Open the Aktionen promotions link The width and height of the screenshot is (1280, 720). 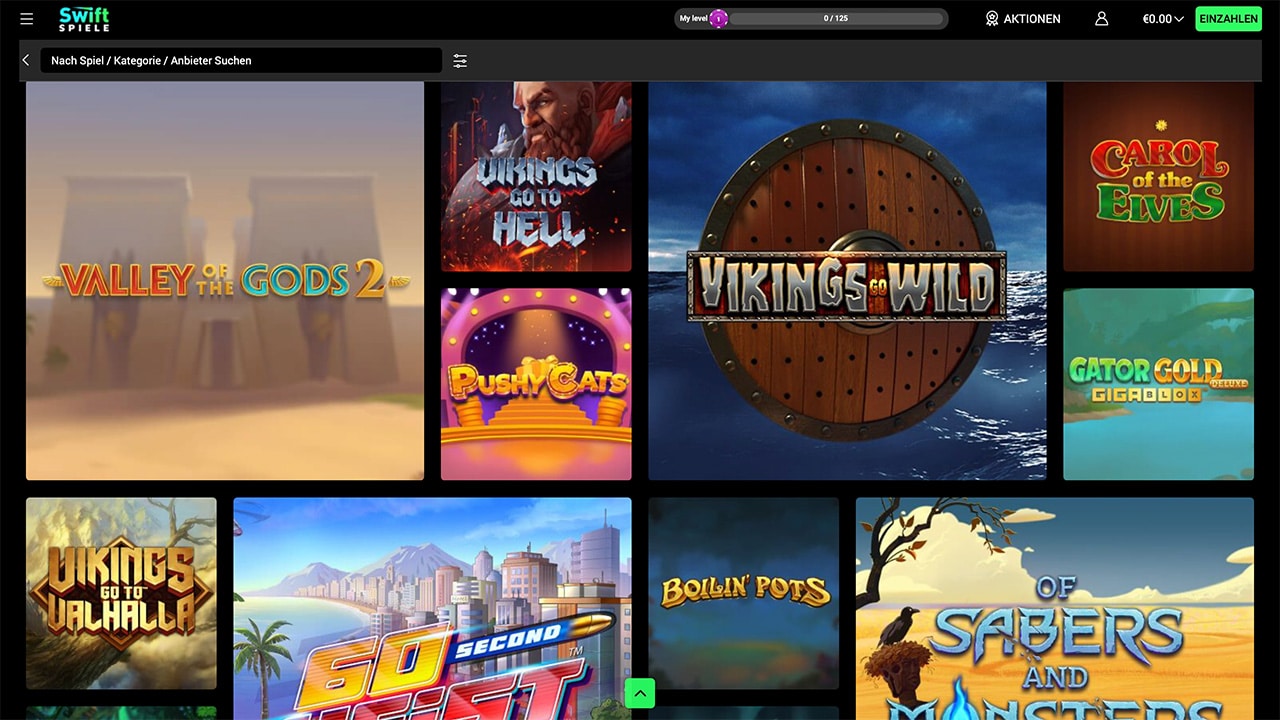coord(1032,19)
